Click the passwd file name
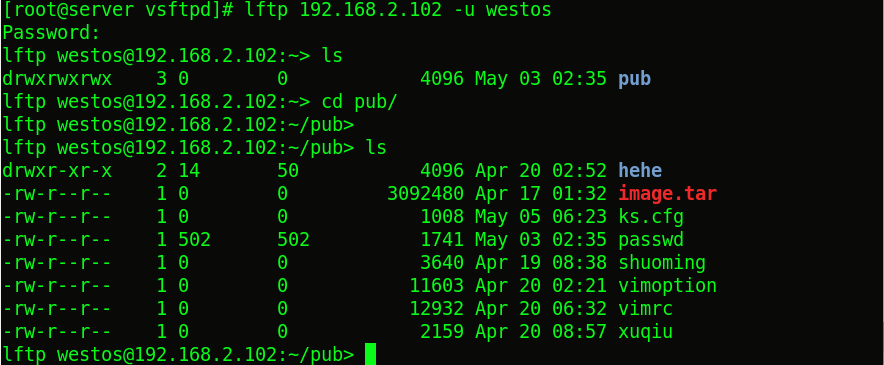 point(651,240)
